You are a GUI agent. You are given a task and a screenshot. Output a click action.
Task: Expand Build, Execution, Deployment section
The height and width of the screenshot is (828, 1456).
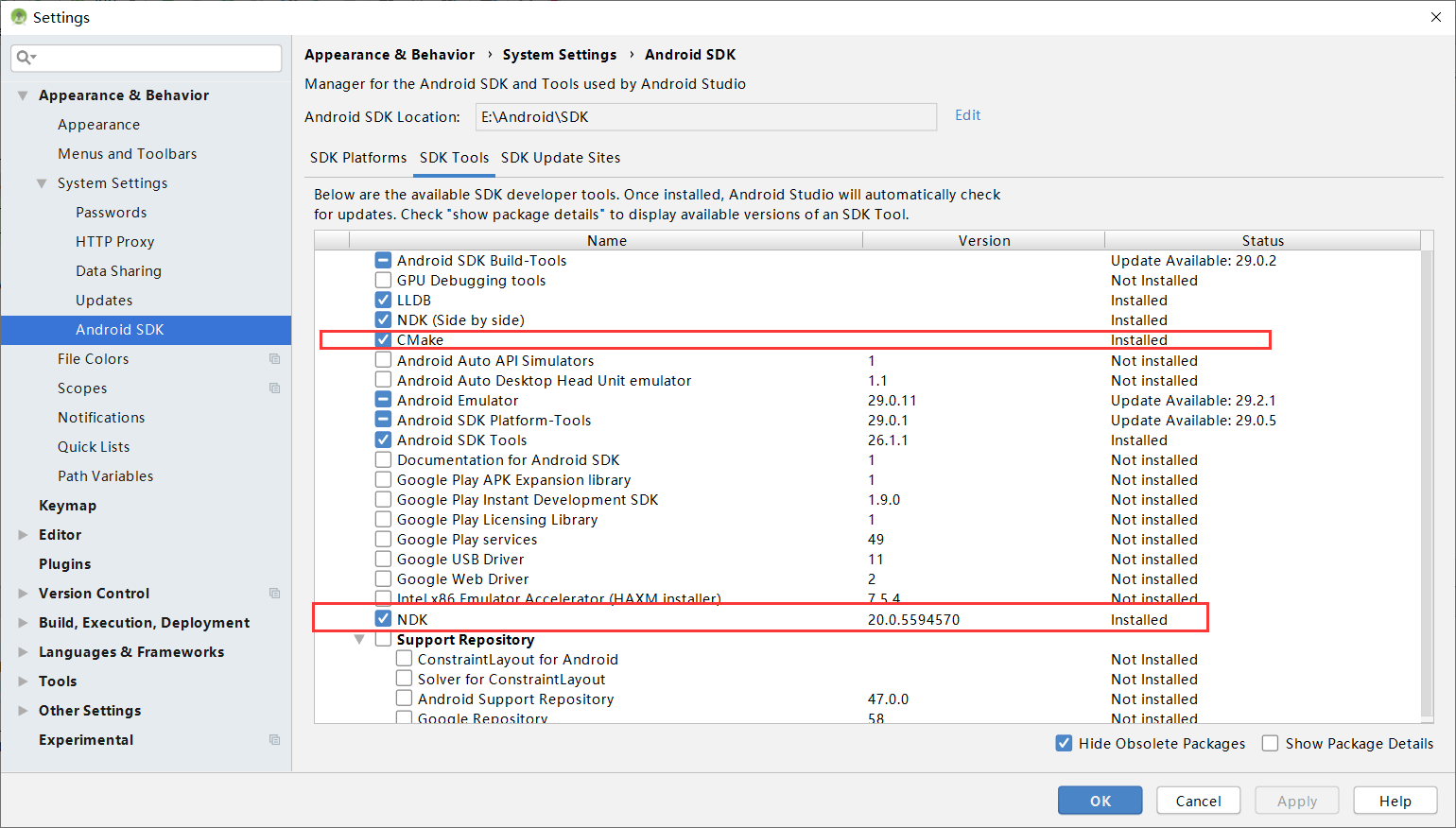pos(23,623)
